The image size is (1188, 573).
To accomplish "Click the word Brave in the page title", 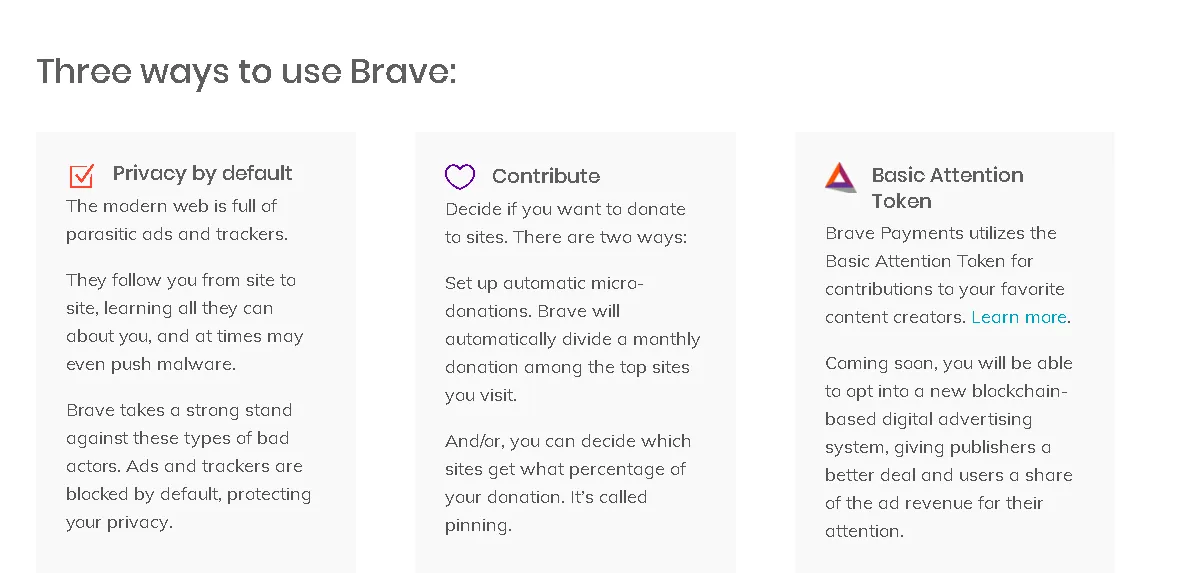I will 403,71.
